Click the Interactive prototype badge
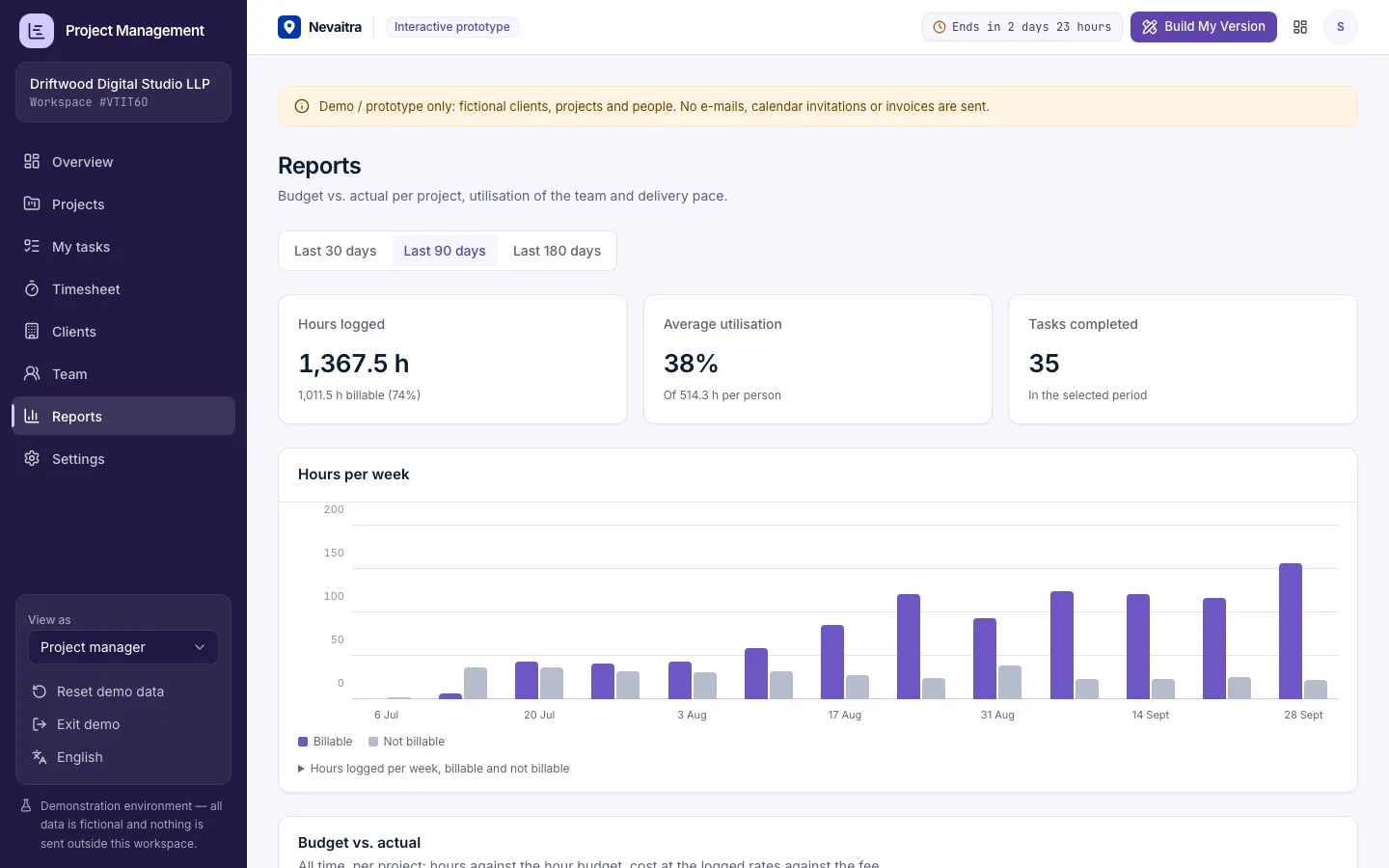Viewport: 1389px width, 868px height. pyautogui.click(x=452, y=27)
